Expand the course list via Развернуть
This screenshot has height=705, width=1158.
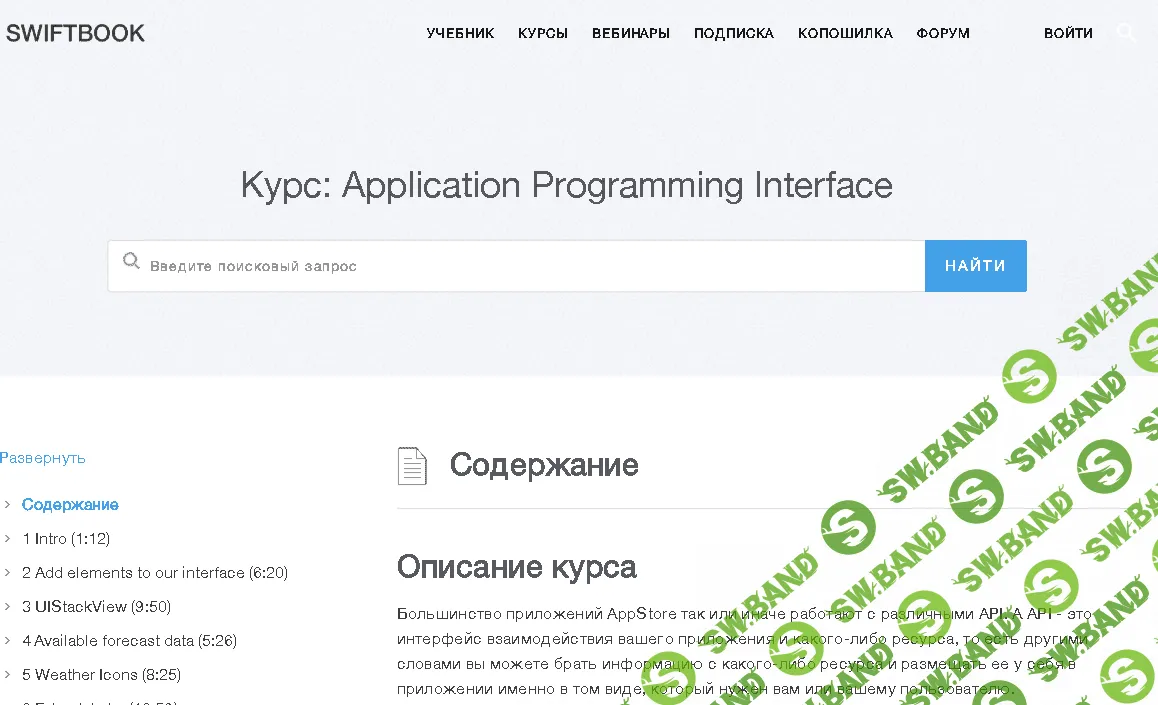[x=43, y=457]
